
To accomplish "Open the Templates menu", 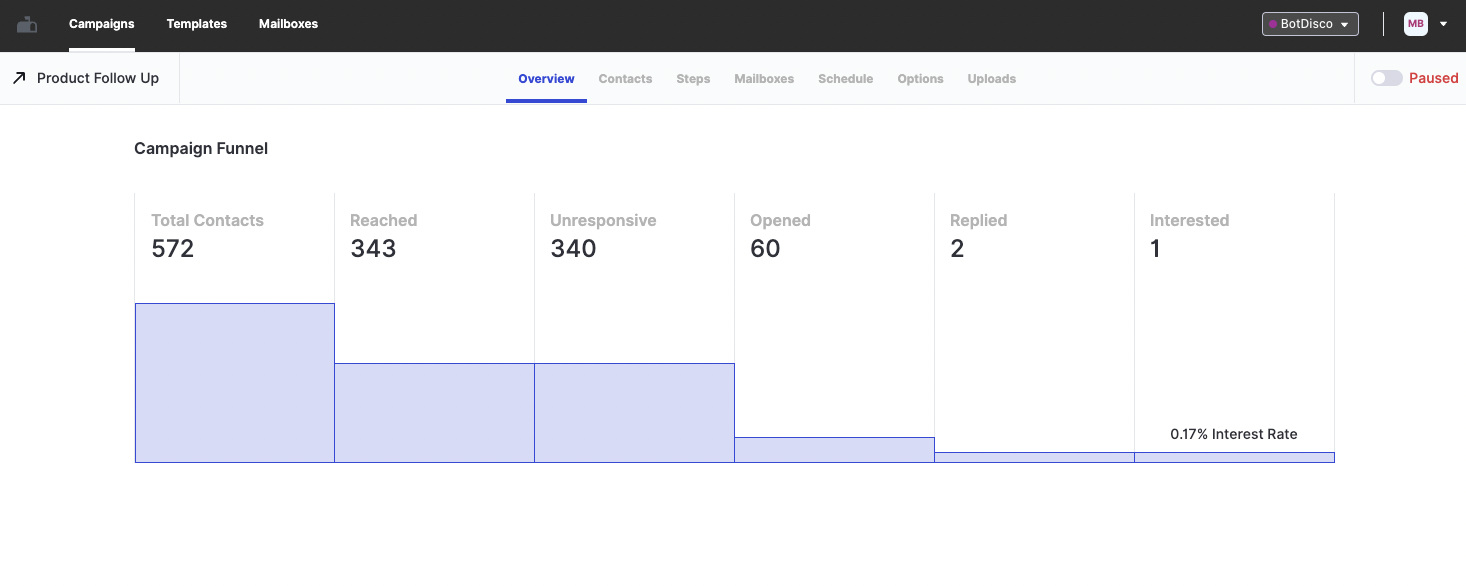I will 197,24.
